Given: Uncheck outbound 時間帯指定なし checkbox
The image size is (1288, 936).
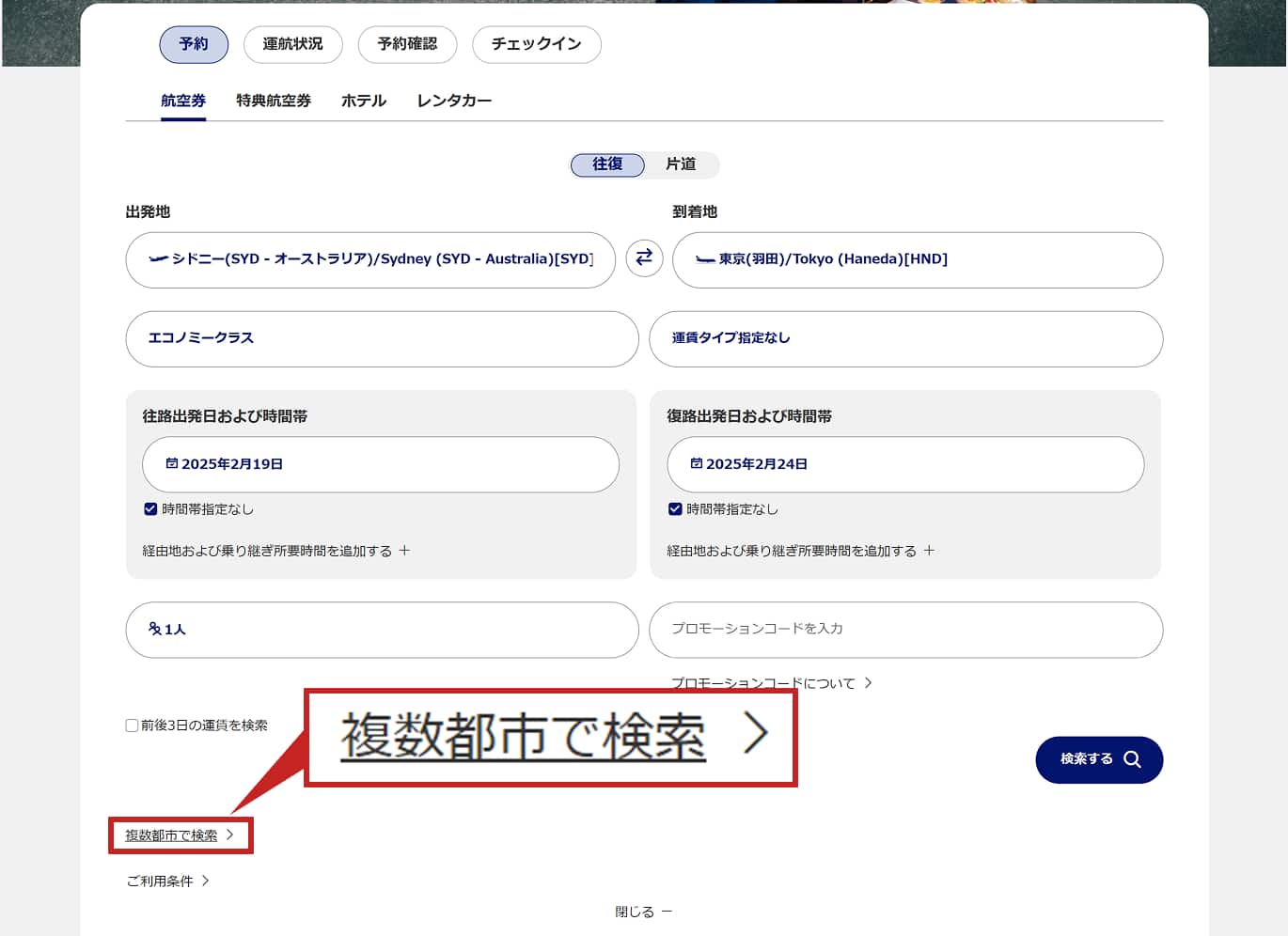Looking at the screenshot, I should [x=150, y=509].
